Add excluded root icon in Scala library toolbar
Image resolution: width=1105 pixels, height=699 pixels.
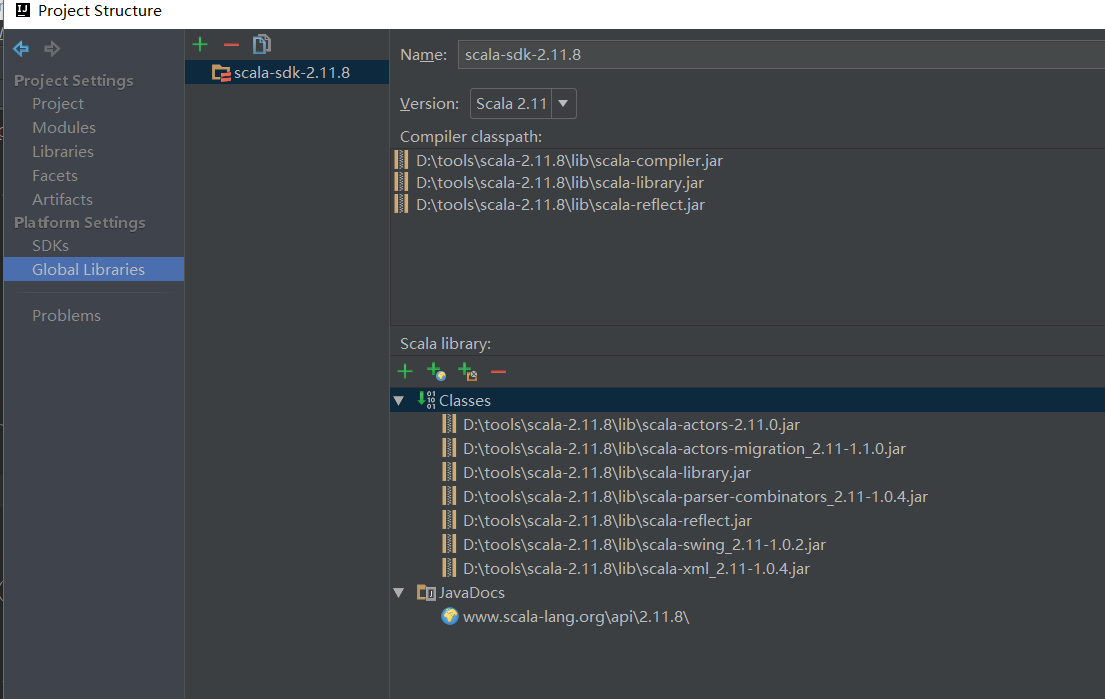467,372
